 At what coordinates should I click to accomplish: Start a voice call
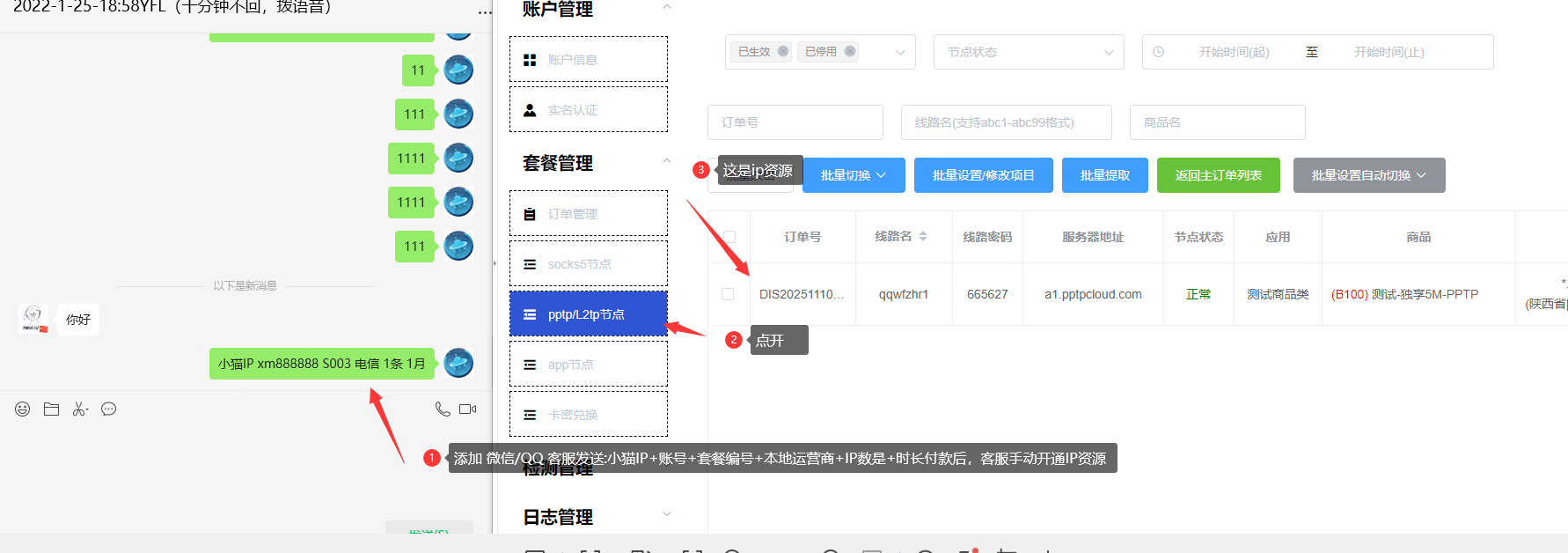tap(443, 409)
